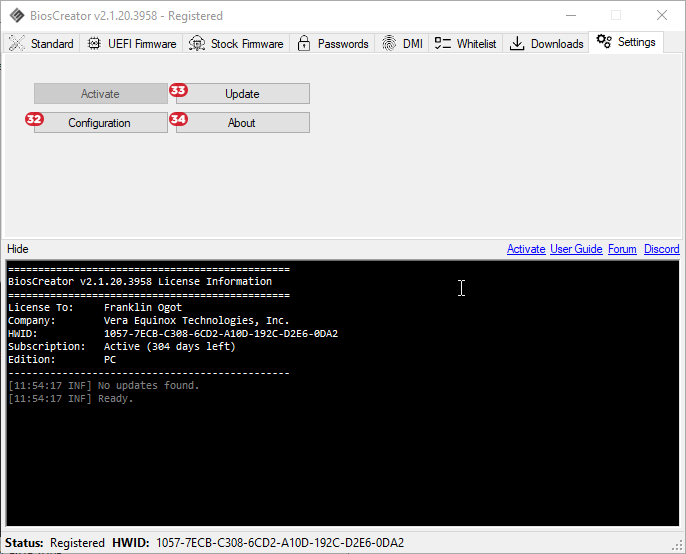Click the About button
This screenshot has height=554, width=686.
(243, 123)
